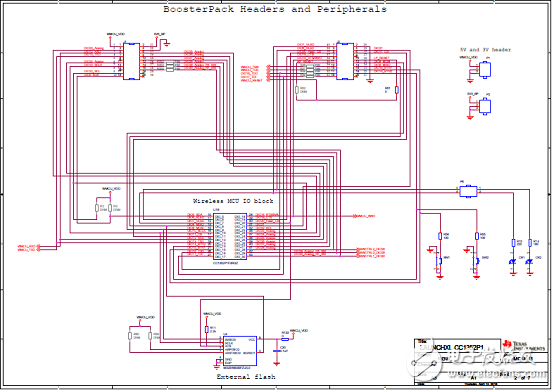554x390 pixels.
Task: Click the LAUNCHXL-CC1352P1 title block text
Action: tap(451, 347)
